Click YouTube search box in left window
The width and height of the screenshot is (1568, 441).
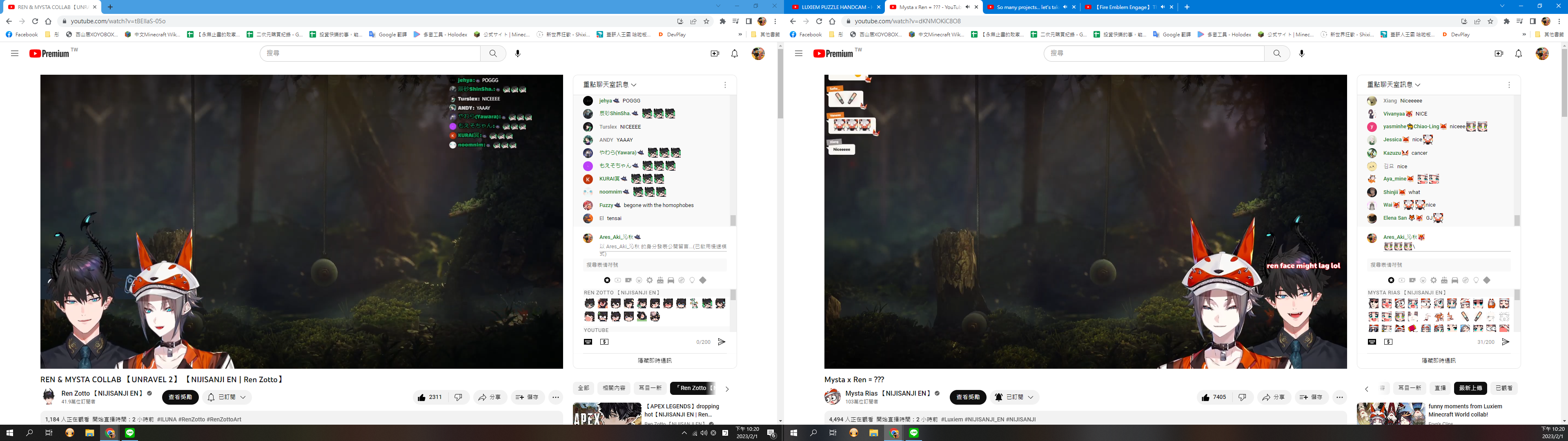[370, 53]
